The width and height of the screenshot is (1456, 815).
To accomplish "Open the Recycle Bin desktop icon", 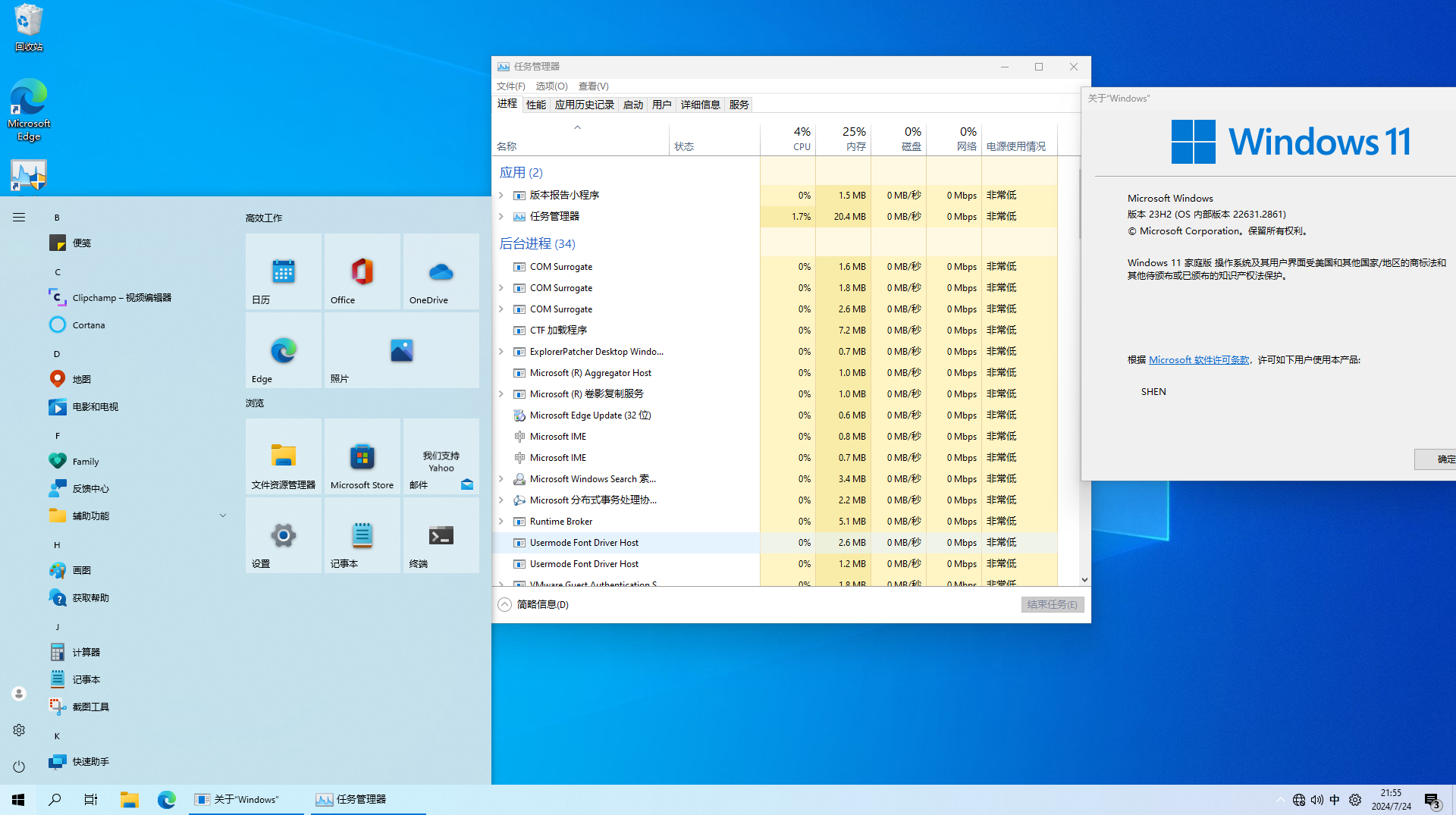I will (29, 28).
